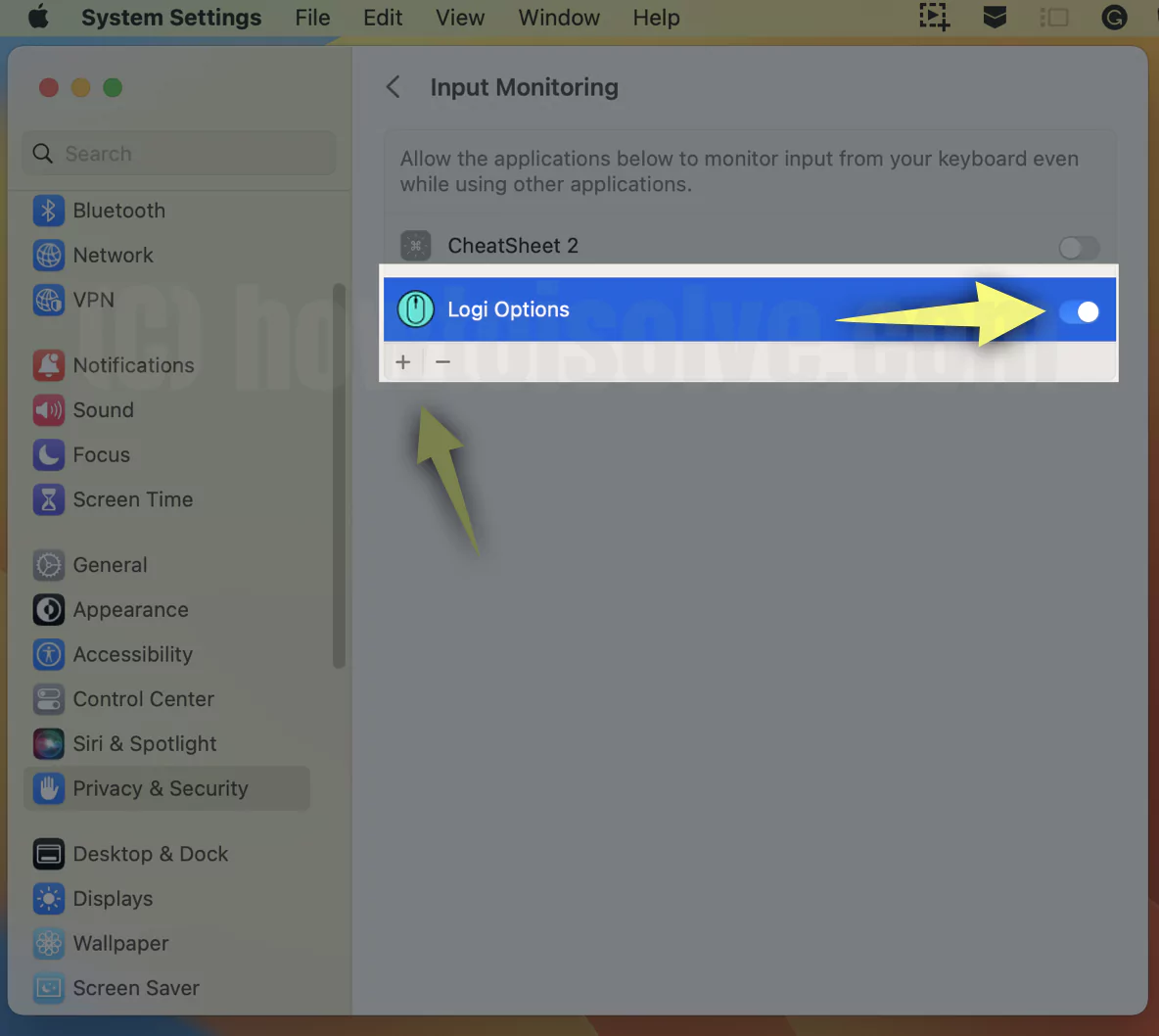The width and height of the screenshot is (1159, 1036).
Task: Click the Grammarly G menu bar icon
Action: pyautogui.click(x=1114, y=17)
